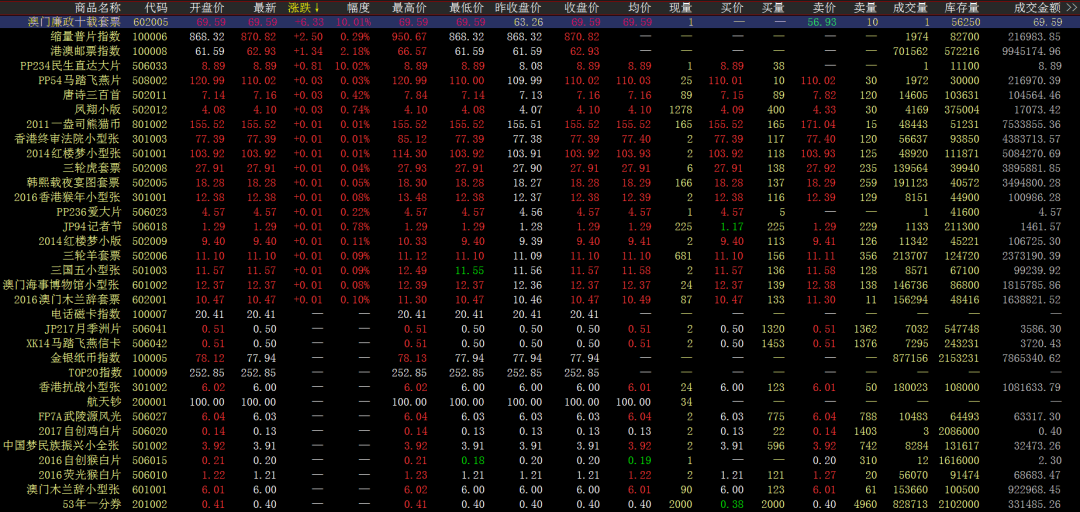Click the 最低价 column header

(x=466, y=8)
